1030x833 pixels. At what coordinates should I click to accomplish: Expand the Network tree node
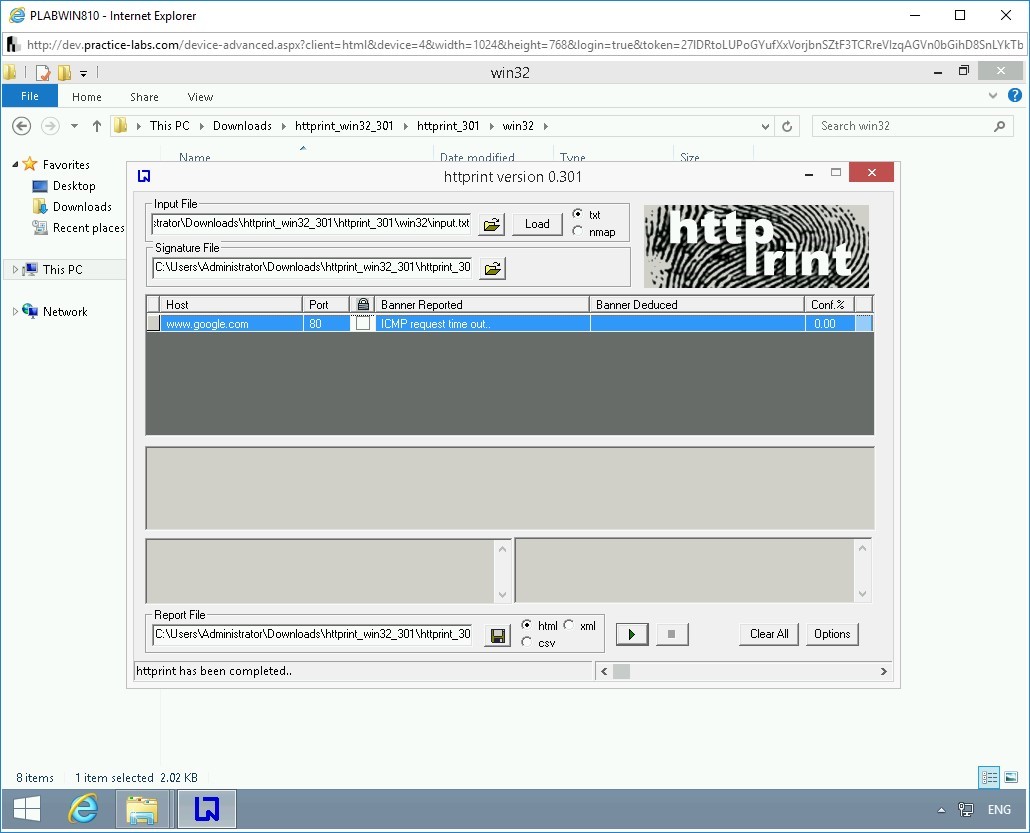[x=15, y=312]
